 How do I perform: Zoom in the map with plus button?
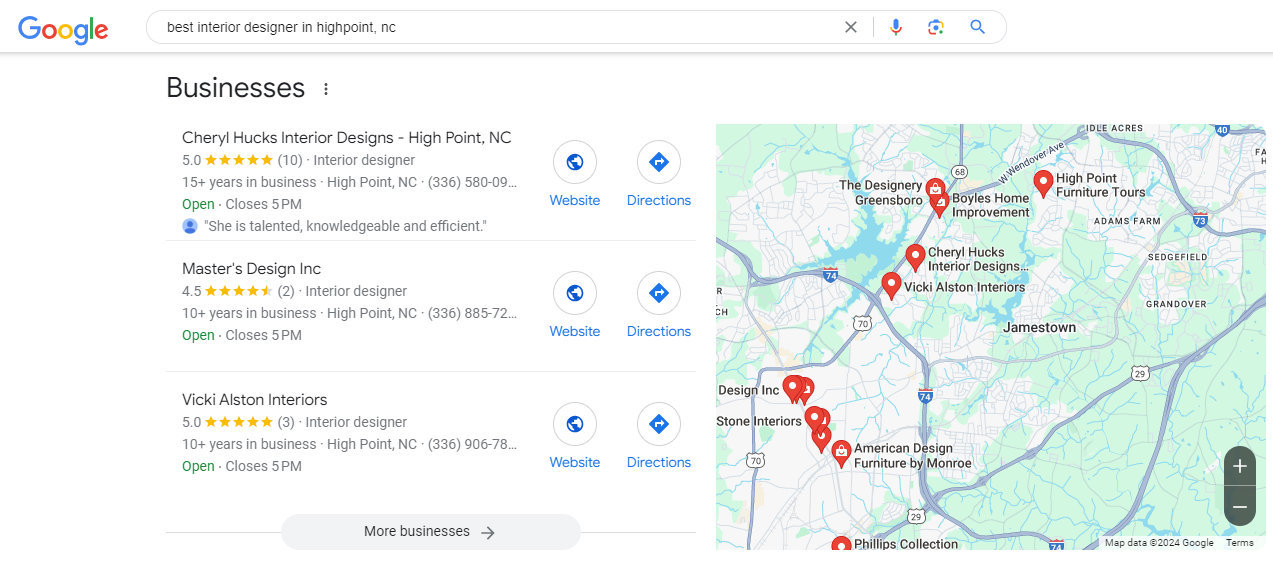[x=1240, y=466]
